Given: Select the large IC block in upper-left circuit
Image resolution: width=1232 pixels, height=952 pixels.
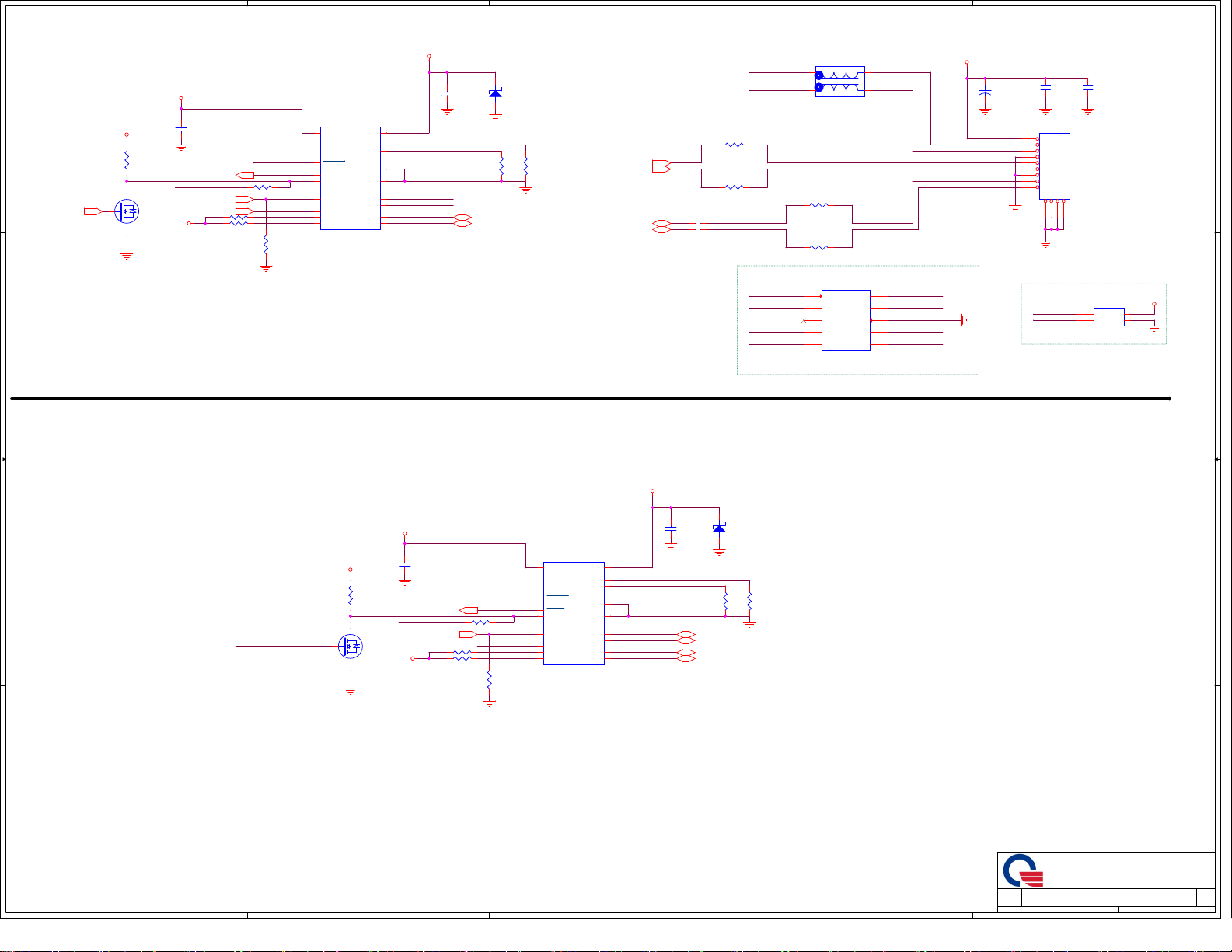Looking at the screenshot, I should (x=351, y=178).
